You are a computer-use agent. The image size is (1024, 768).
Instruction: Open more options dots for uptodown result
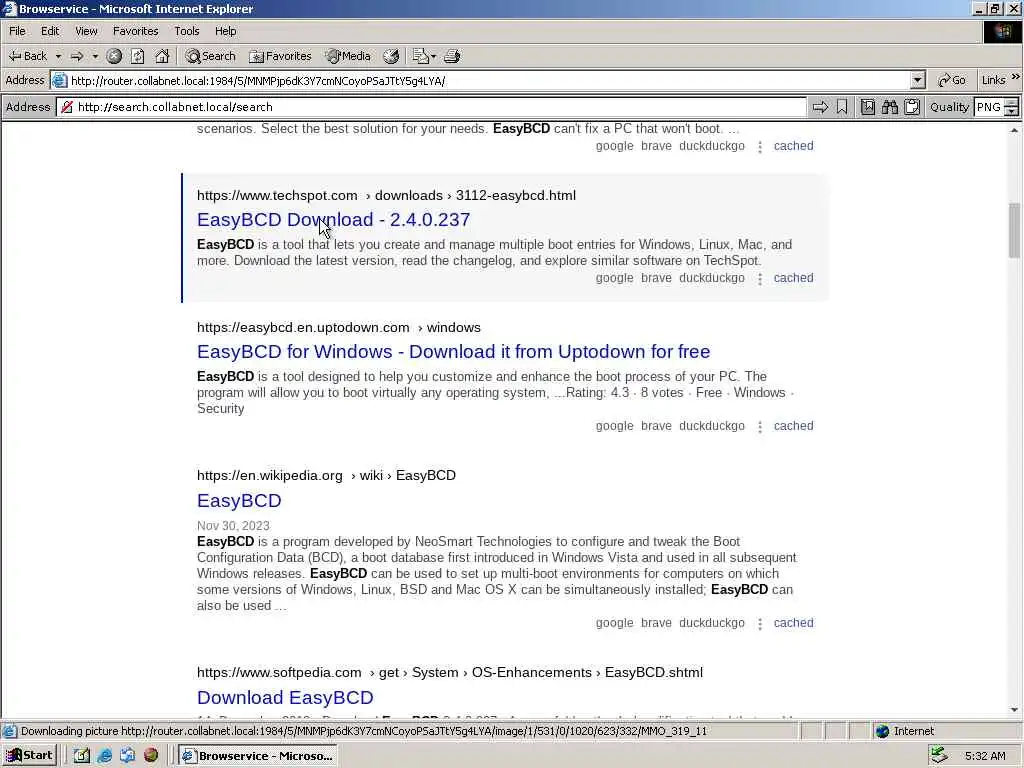coord(760,427)
